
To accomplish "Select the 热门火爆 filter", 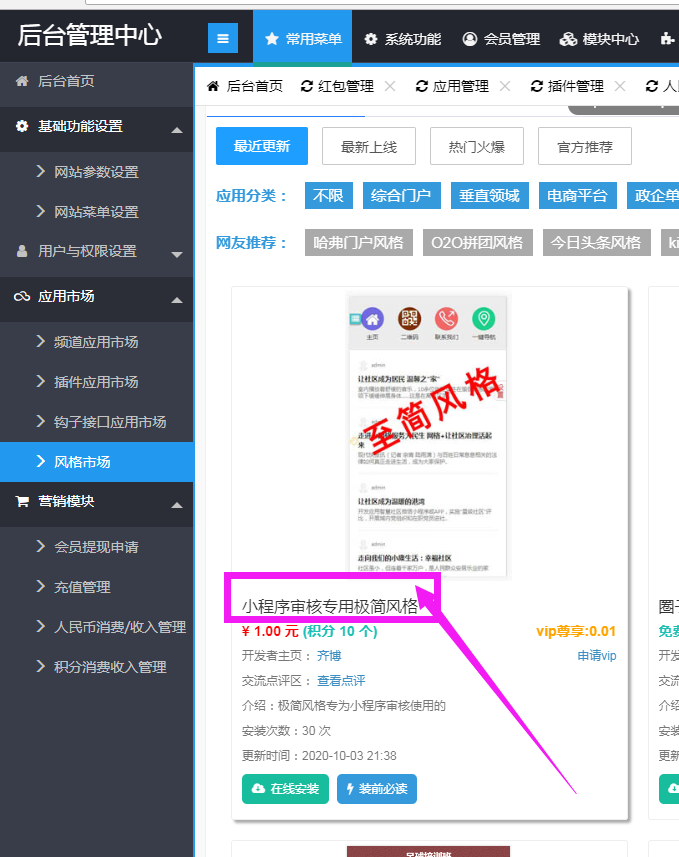I will (477, 147).
